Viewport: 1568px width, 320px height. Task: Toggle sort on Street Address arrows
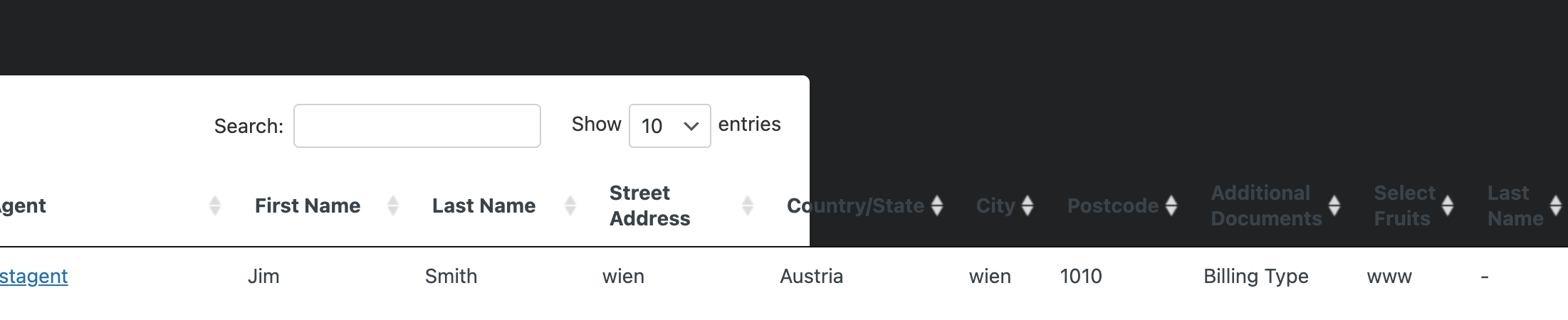[x=747, y=206]
